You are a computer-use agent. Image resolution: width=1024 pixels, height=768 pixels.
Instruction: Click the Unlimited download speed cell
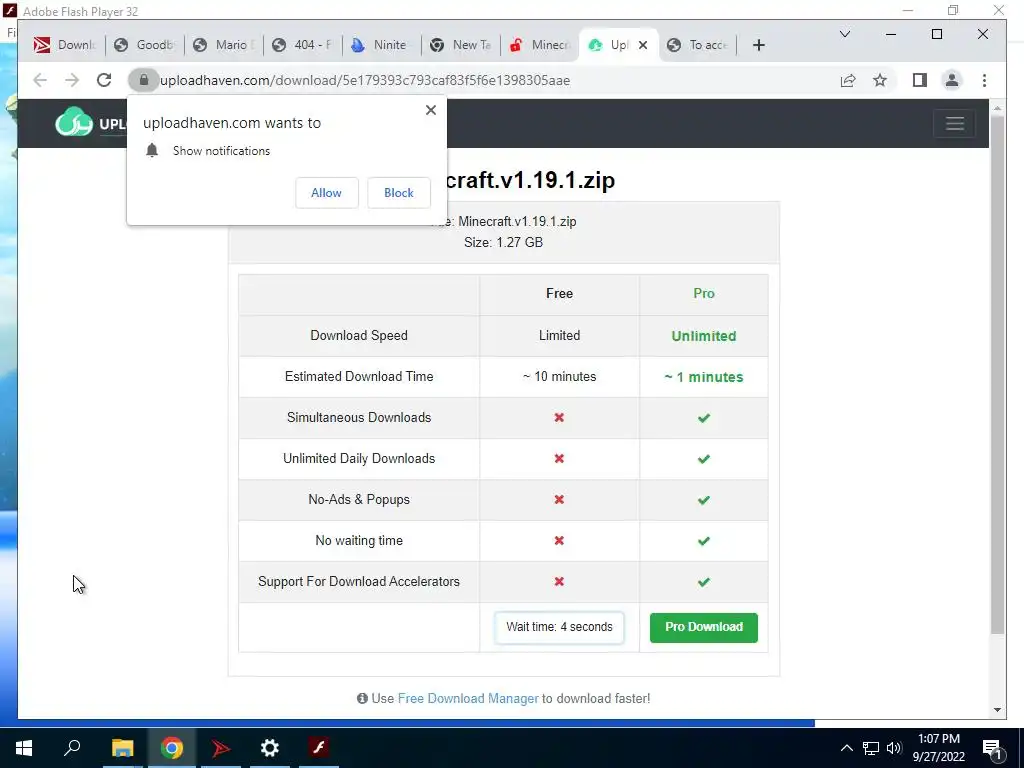[704, 336]
